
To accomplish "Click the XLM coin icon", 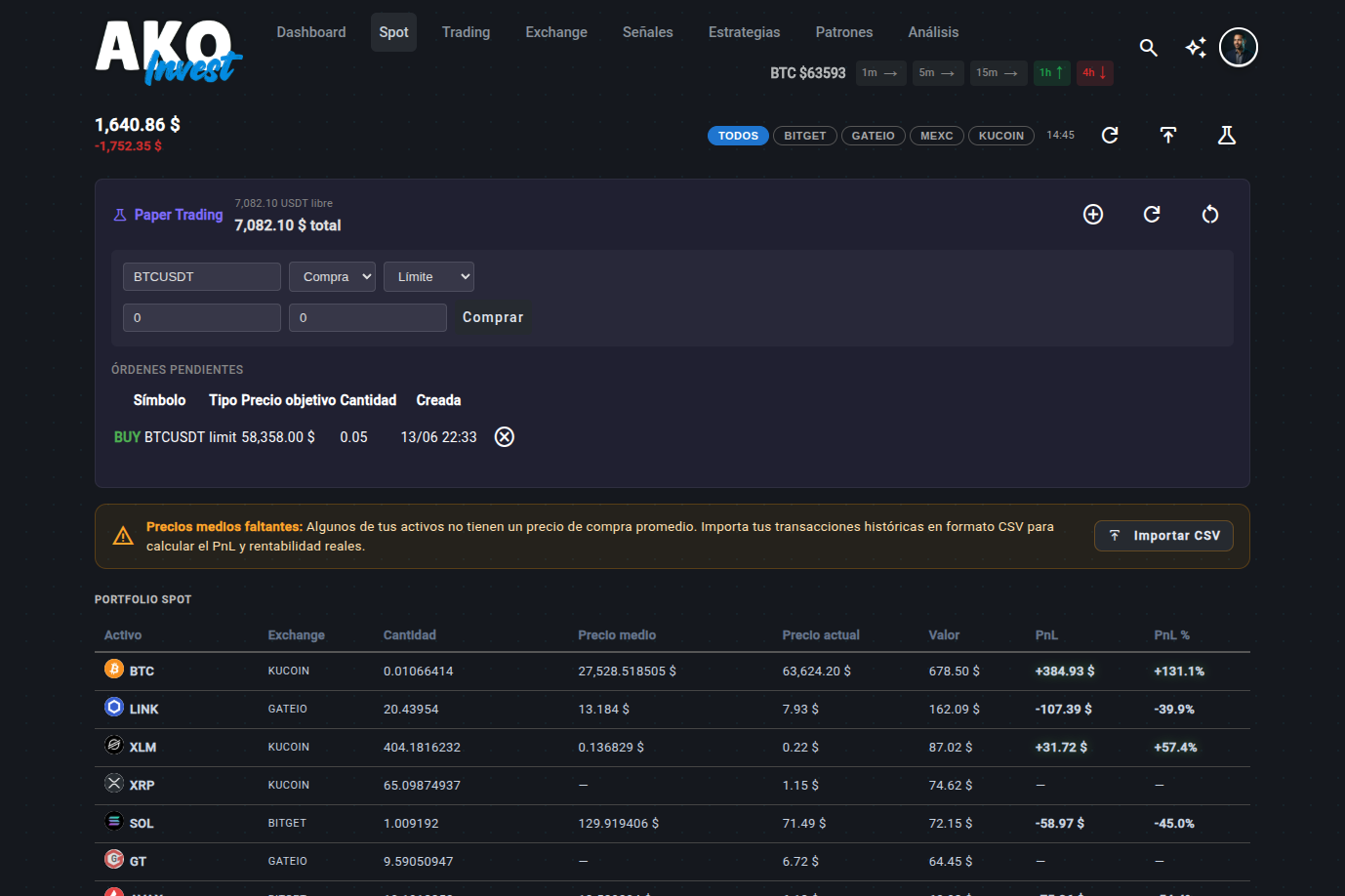I will coord(114,745).
